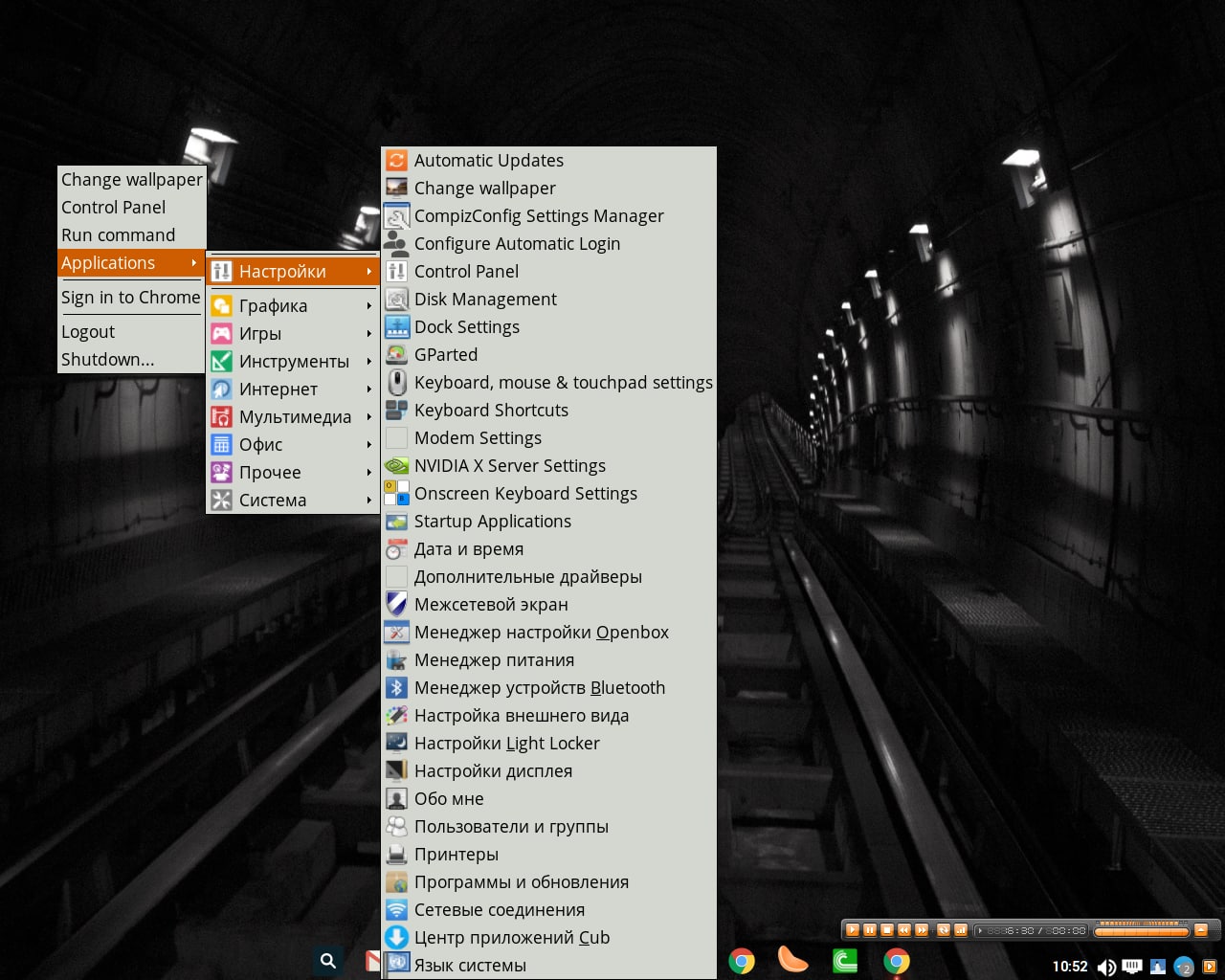This screenshot has width=1225, height=980.
Task: Open NVIDIA X Server Settings icon
Action: click(x=396, y=466)
